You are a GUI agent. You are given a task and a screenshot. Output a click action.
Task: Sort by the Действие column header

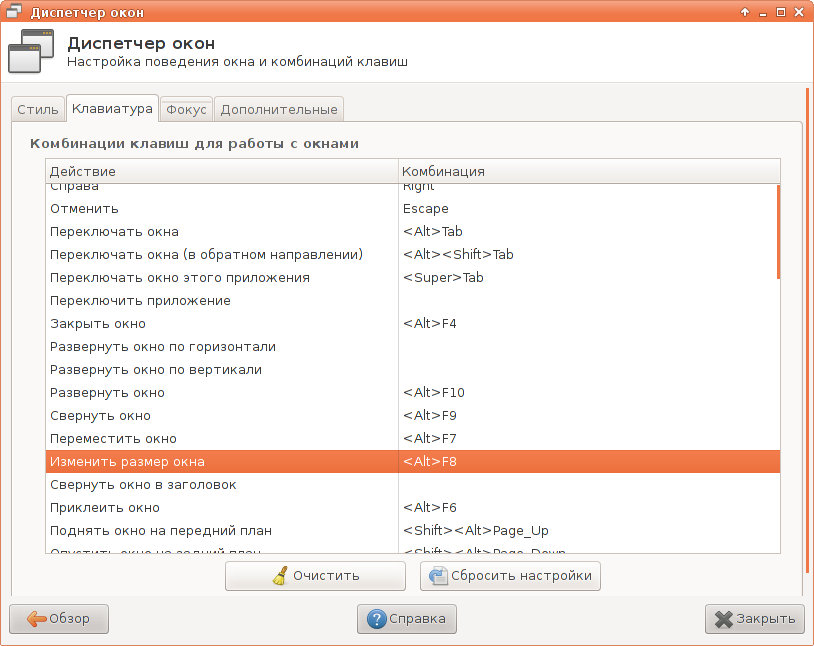[222, 171]
